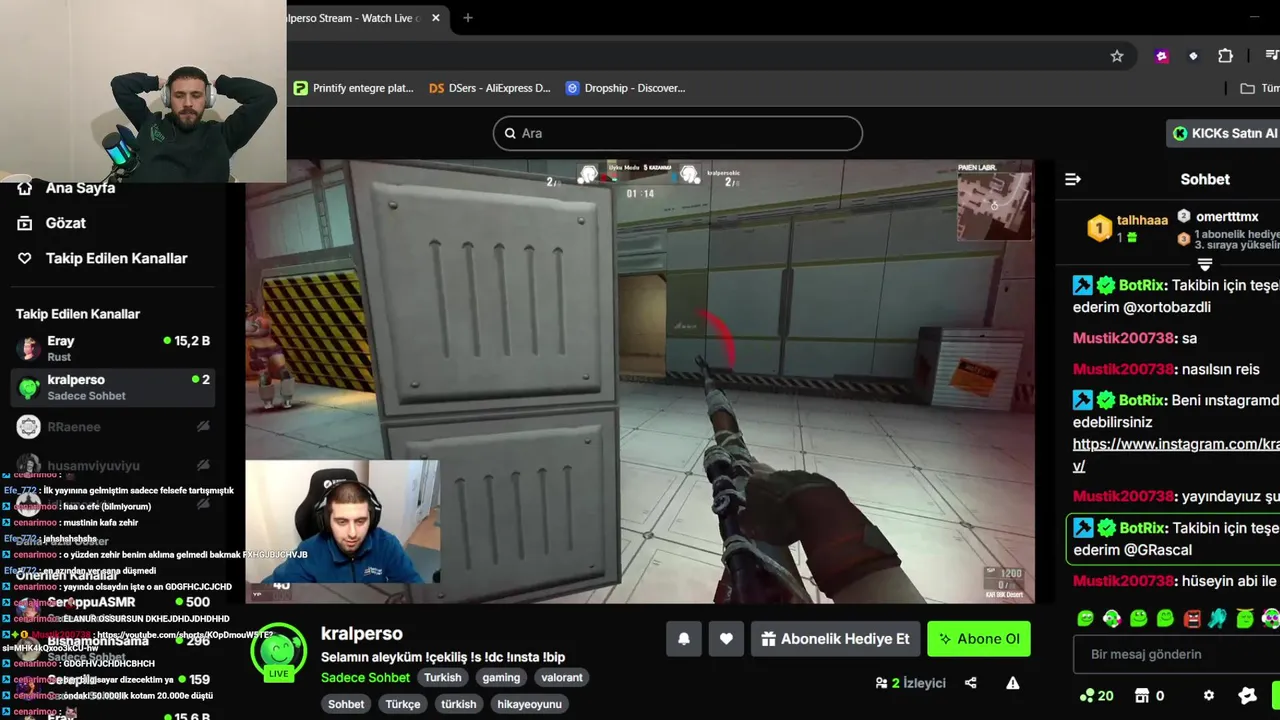Go to Gözat in the sidebar
The height and width of the screenshot is (720, 1280).
[x=66, y=223]
